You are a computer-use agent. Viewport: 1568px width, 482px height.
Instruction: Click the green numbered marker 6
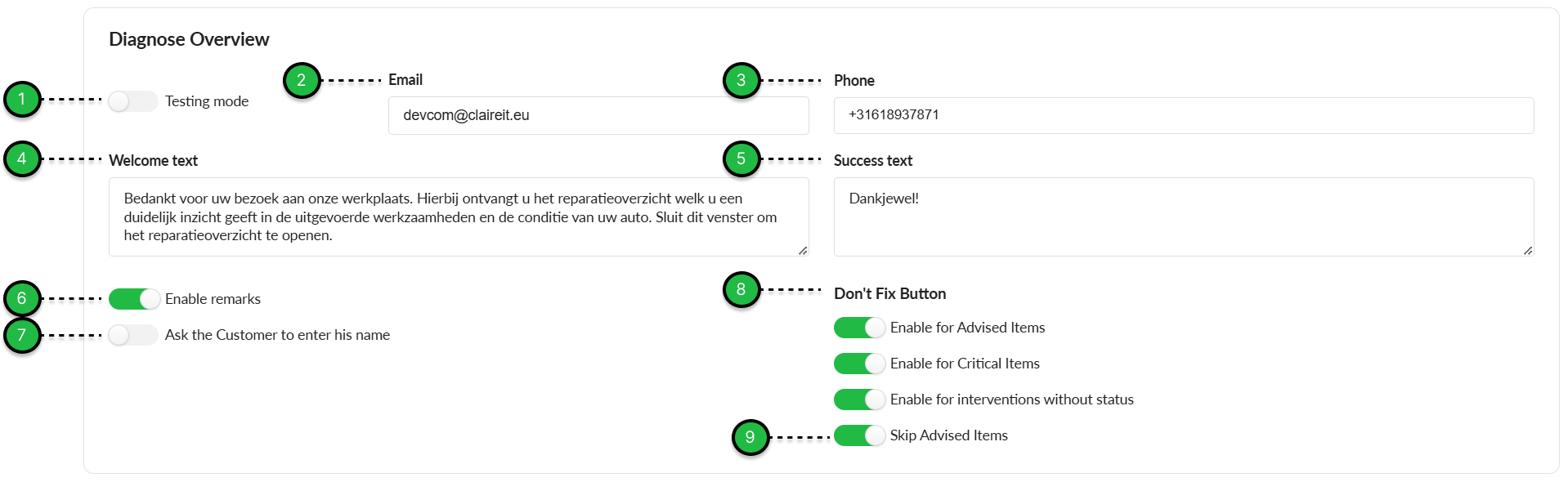22,298
